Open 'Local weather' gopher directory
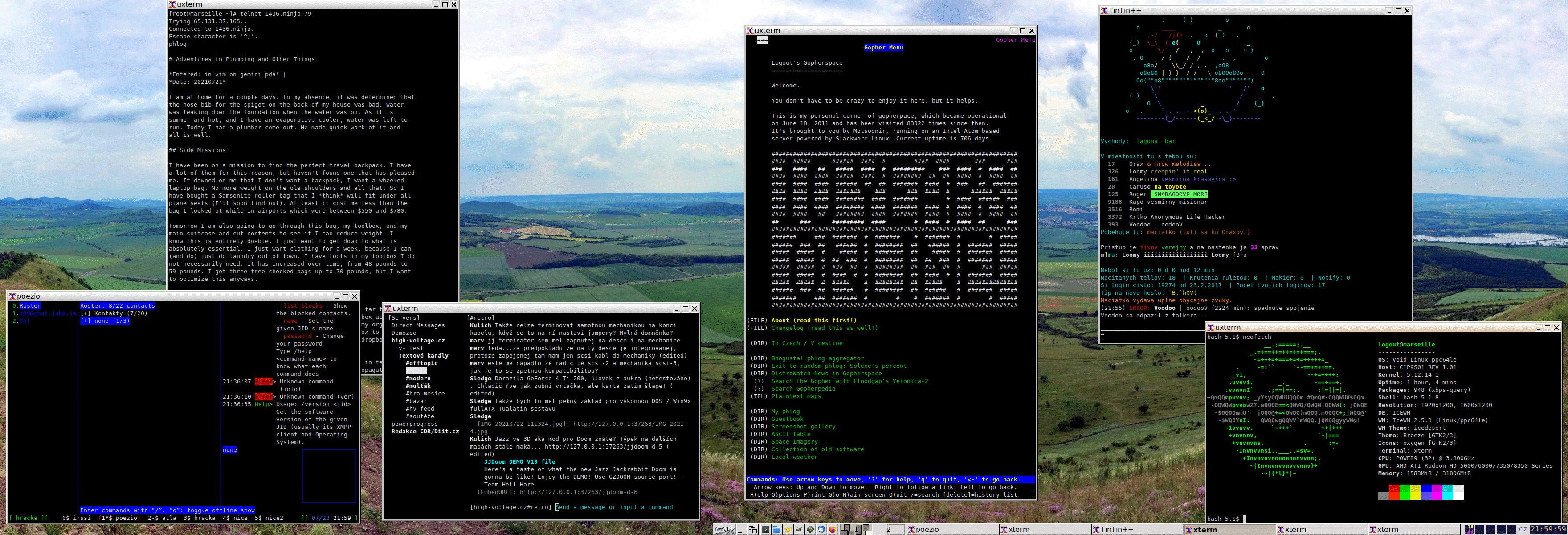The image size is (1568, 535). click(x=794, y=457)
